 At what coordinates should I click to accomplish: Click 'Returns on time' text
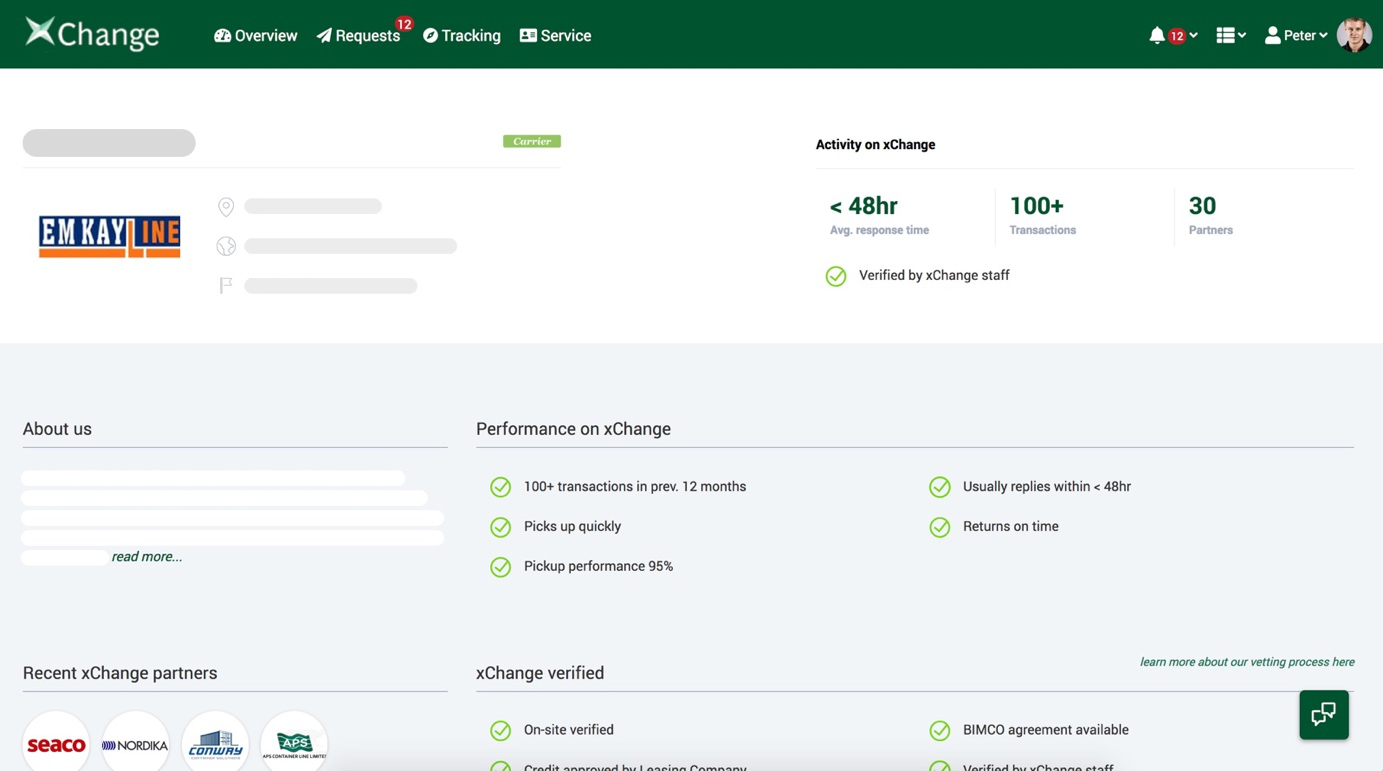[x=1010, y=526]
